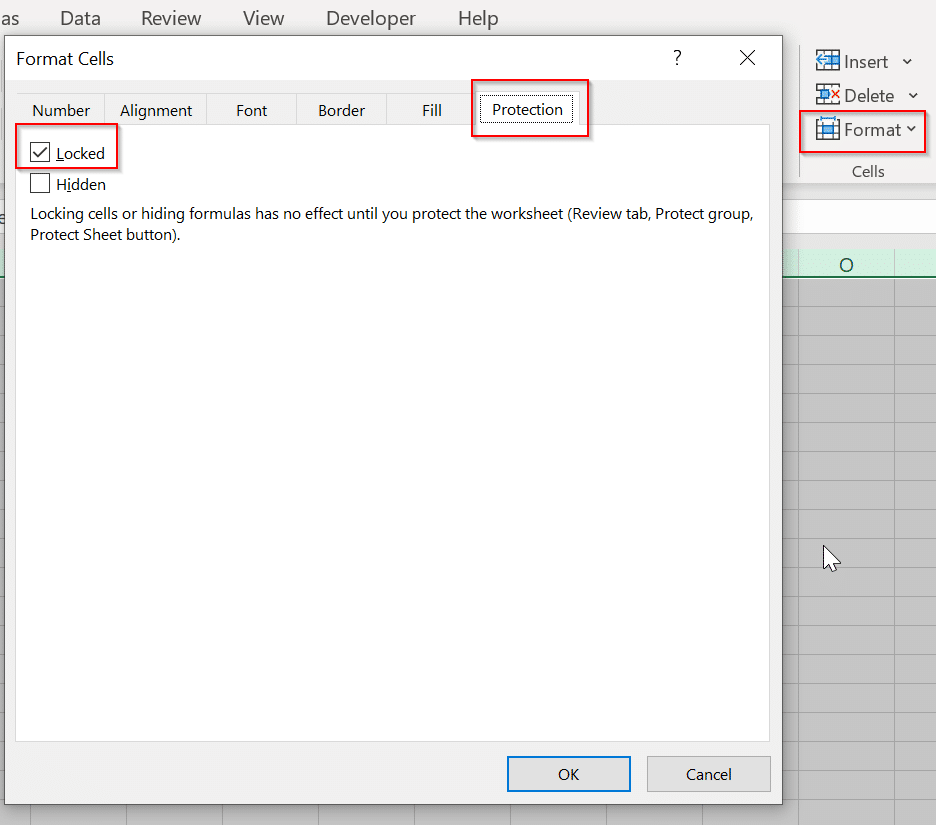Image resolution: width=936 pixels, height=825 pixels.
Task: Select the Border tab
Action: click(x=341, y=110)
